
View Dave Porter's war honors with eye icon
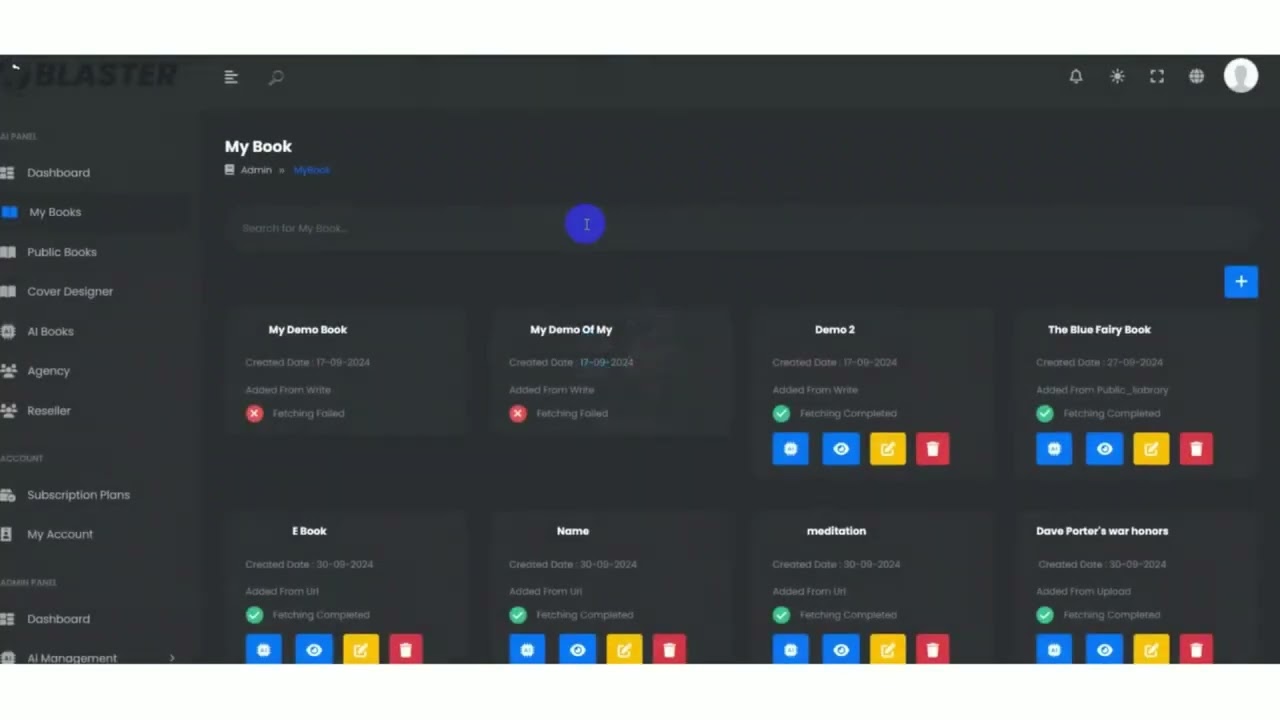(x=1105, y=649)
